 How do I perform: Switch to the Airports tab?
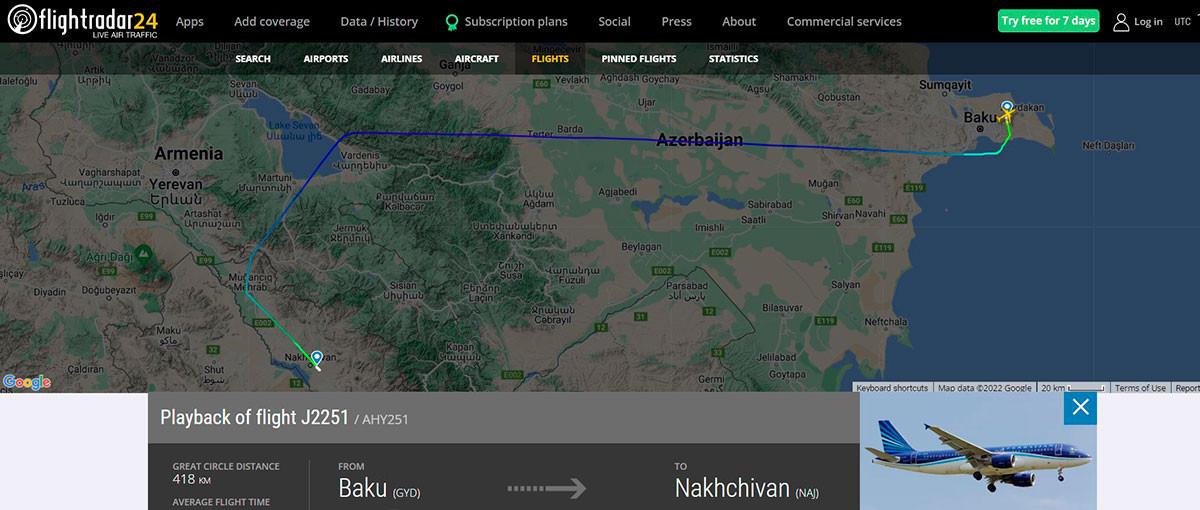326,59
